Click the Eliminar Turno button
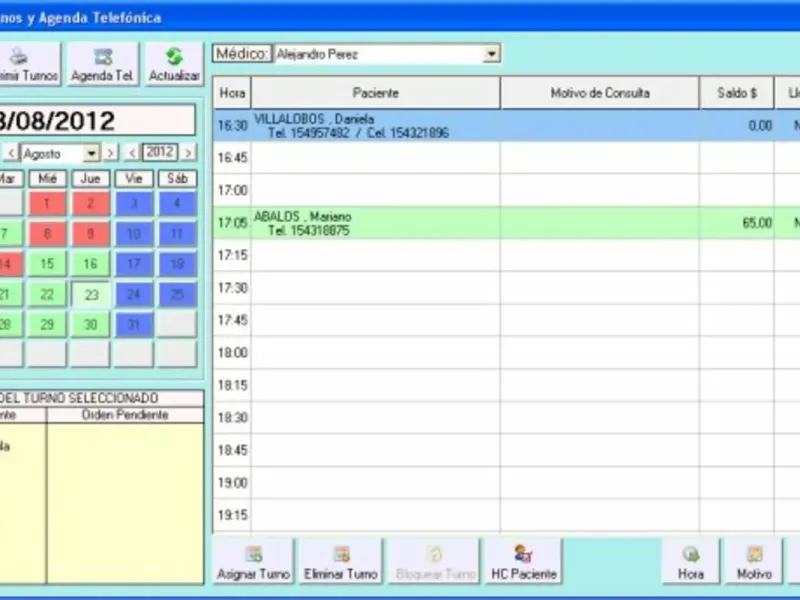This screenshot has height=600, width=800. click(341, 562)
